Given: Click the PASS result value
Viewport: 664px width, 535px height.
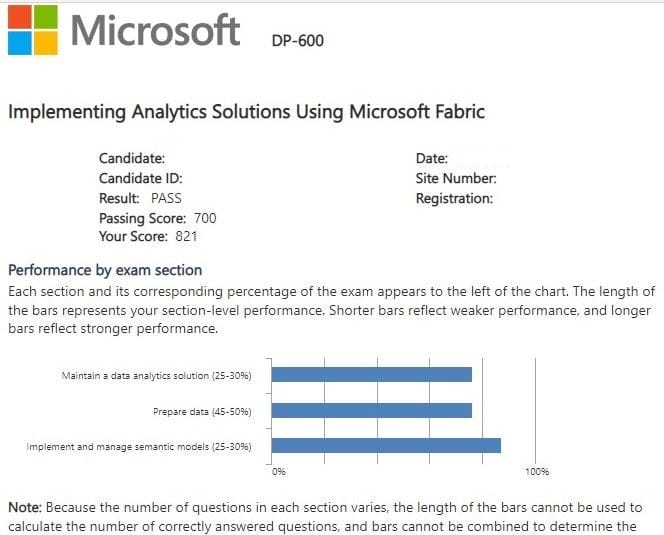Looking at the screenshot, I should pos(166,198).
